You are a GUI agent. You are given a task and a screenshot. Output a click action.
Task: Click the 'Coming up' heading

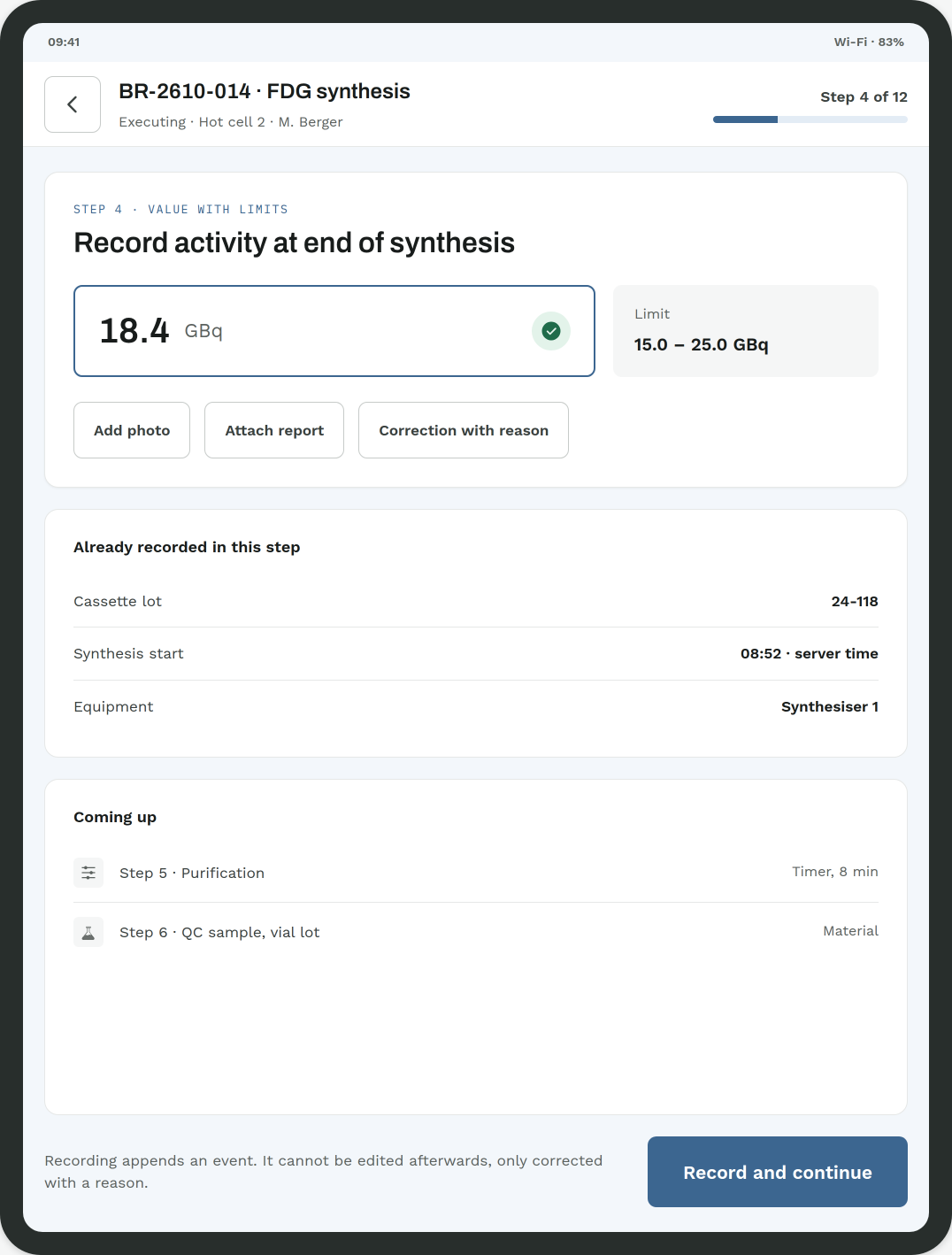(115, 817)
